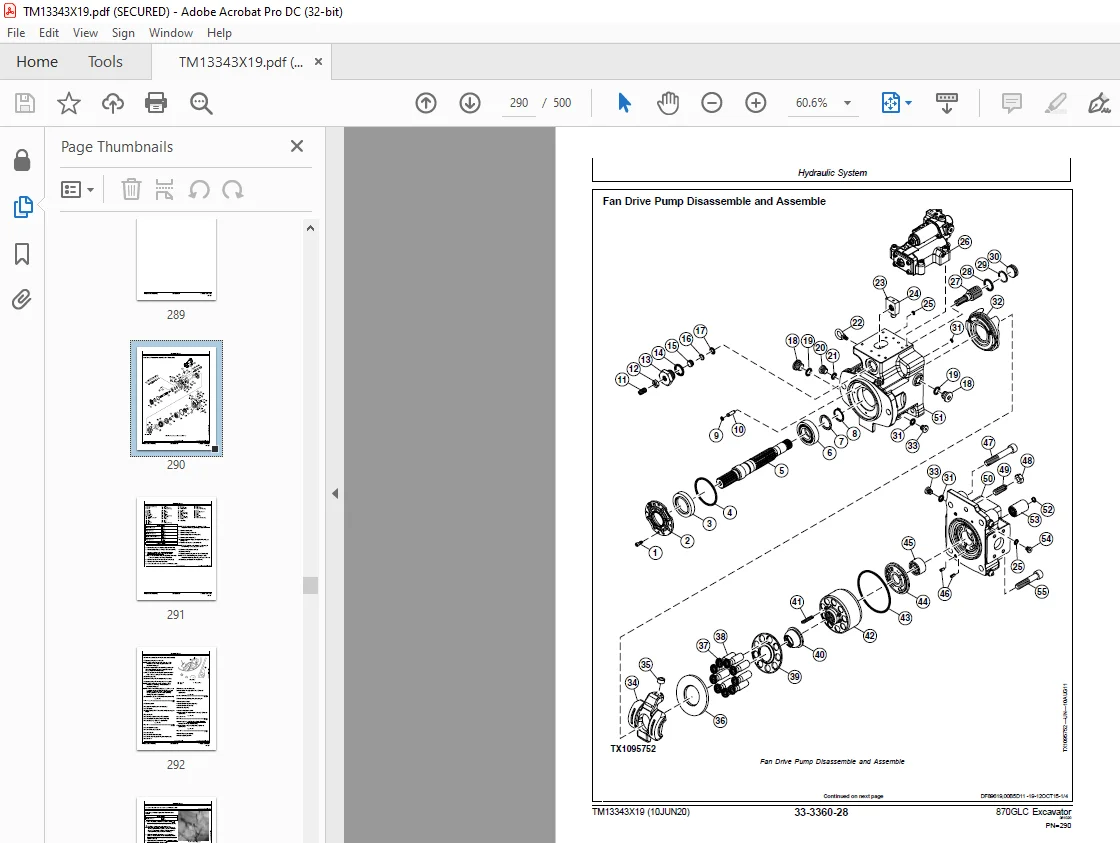Rotate pages counterclockwise
This screenshot has height=843, width=1120.
coord(199,189)
